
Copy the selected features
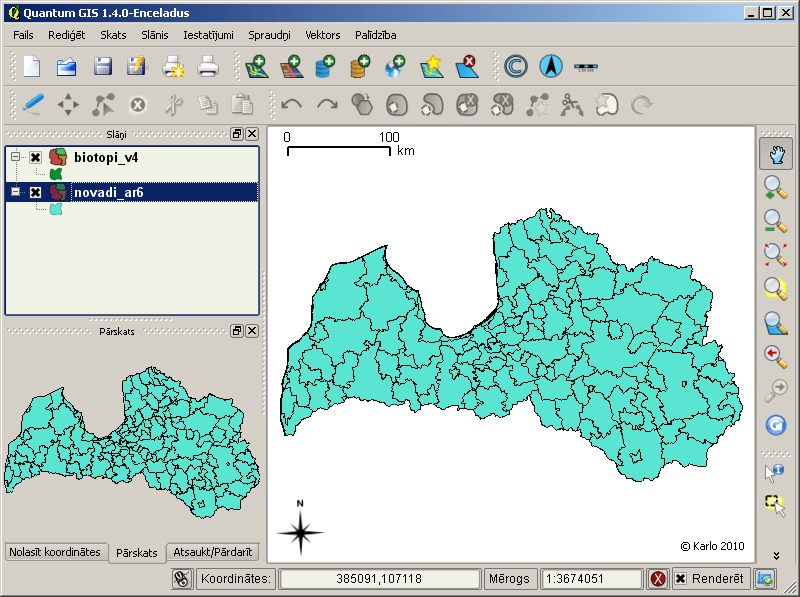pos(208,105)
